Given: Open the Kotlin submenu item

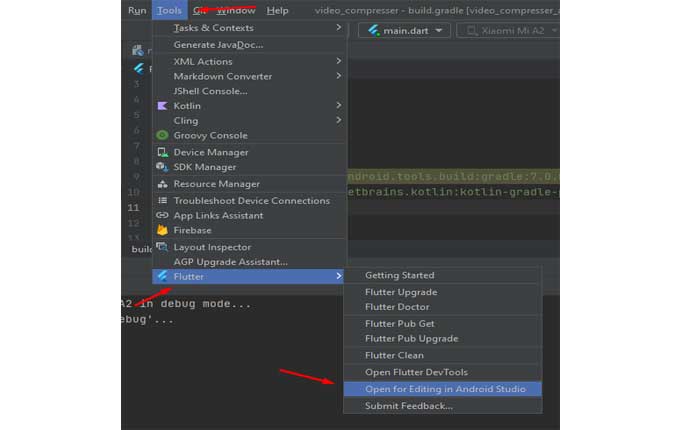Looking at the screenshot, I should pyautogui.click(x=187, y=106).
